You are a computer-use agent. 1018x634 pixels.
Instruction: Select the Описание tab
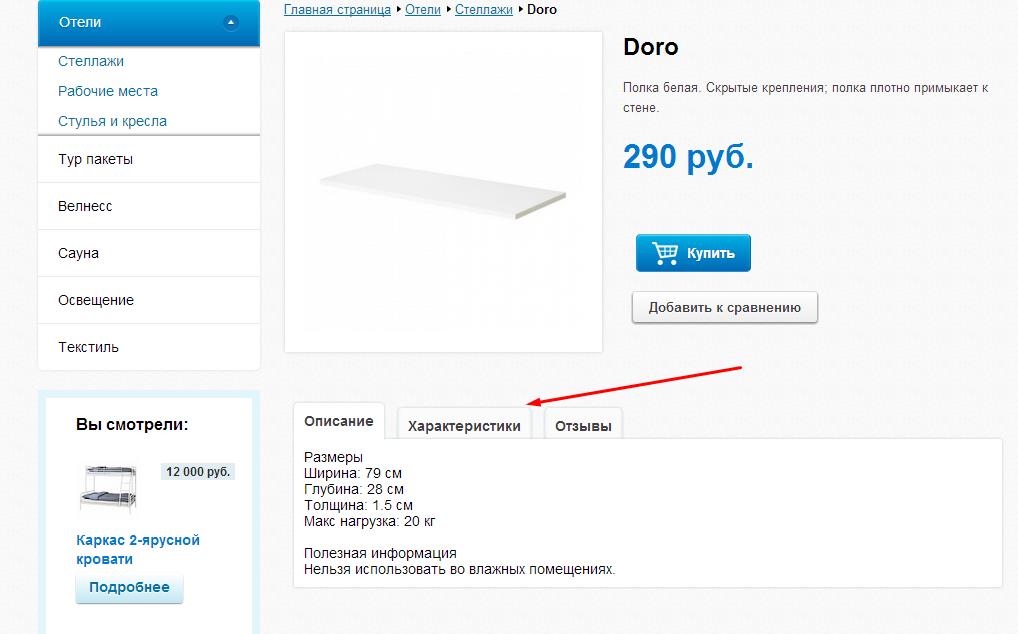click(339, 421)
